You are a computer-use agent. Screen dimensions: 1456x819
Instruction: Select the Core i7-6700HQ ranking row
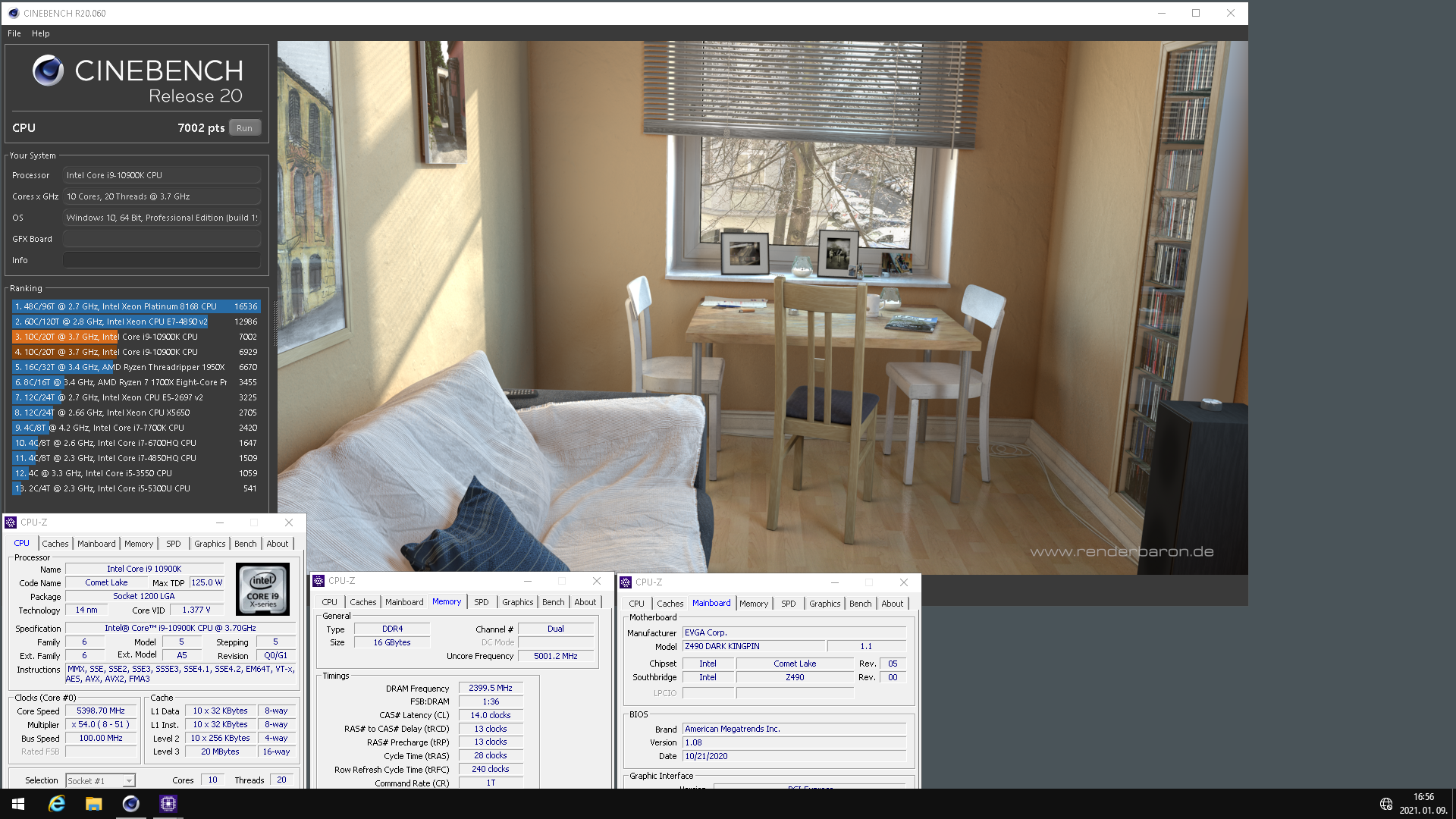(136, 443)
